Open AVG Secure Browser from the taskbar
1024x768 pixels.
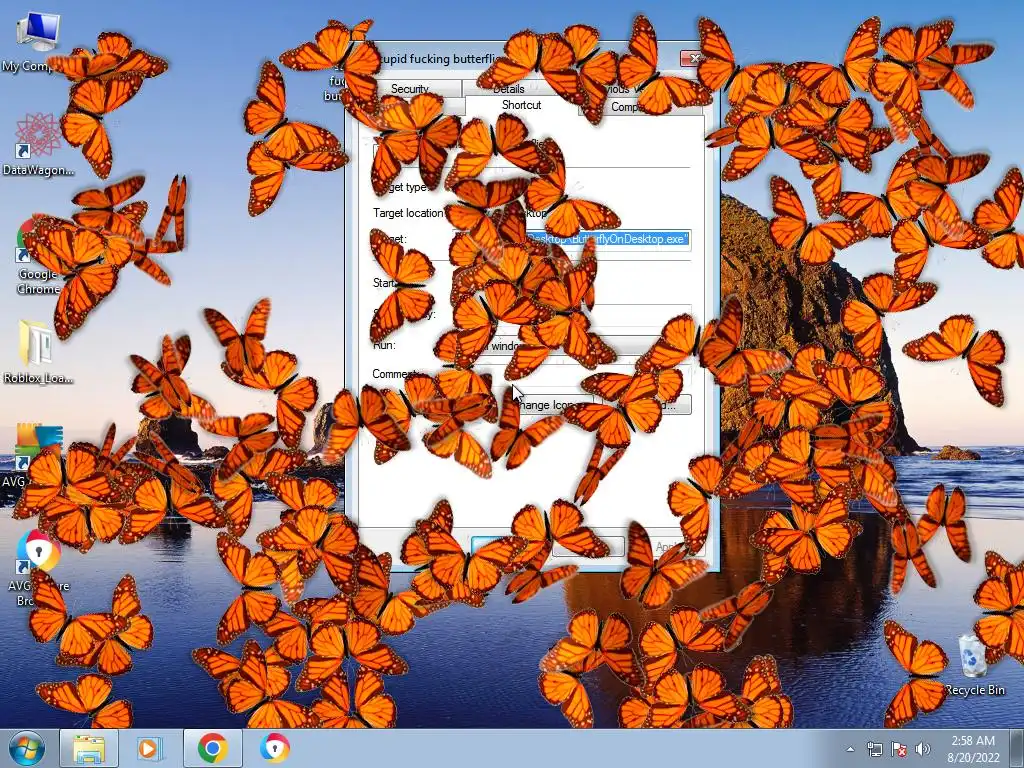[274, 748]
